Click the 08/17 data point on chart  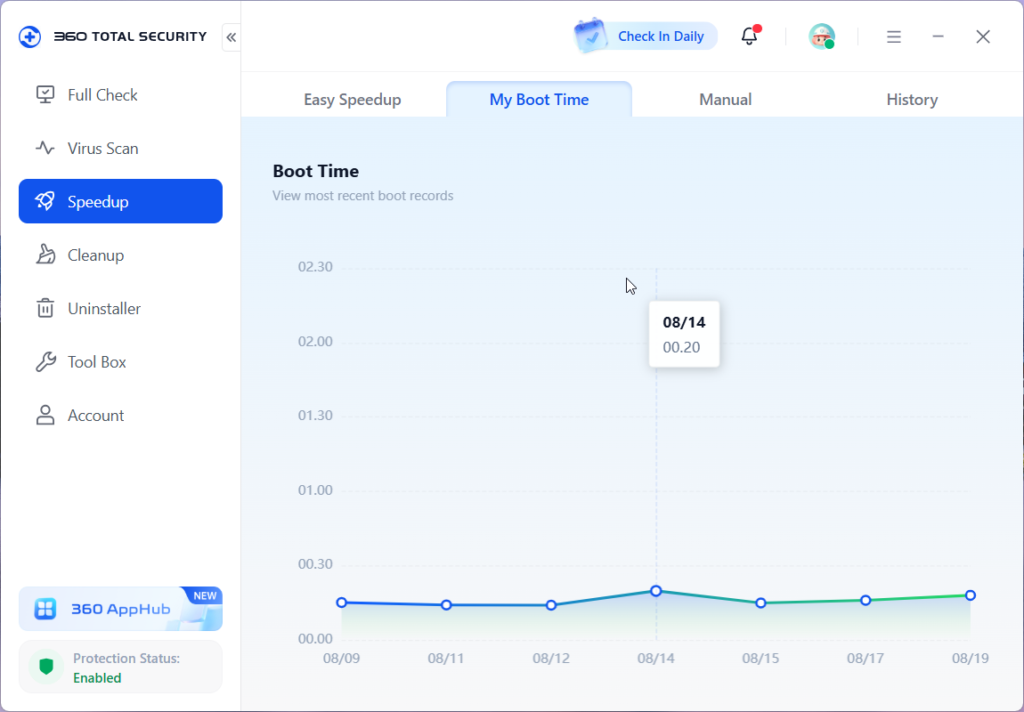coord(865,600)
